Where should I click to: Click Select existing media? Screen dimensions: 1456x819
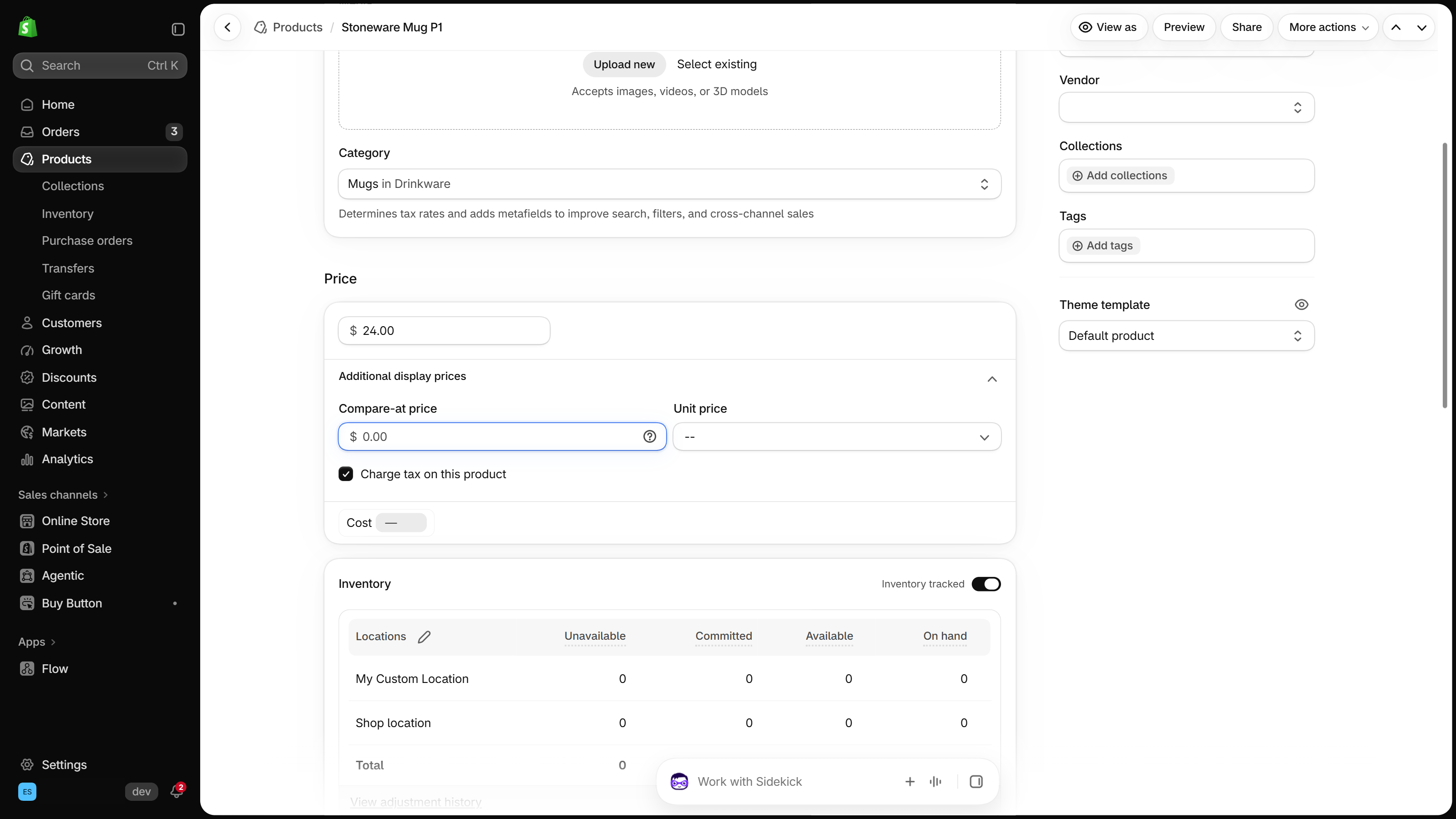click(717, 65)
